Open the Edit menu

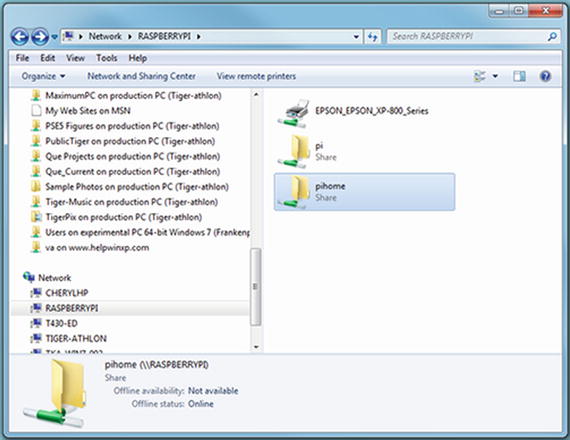point(48,58)
